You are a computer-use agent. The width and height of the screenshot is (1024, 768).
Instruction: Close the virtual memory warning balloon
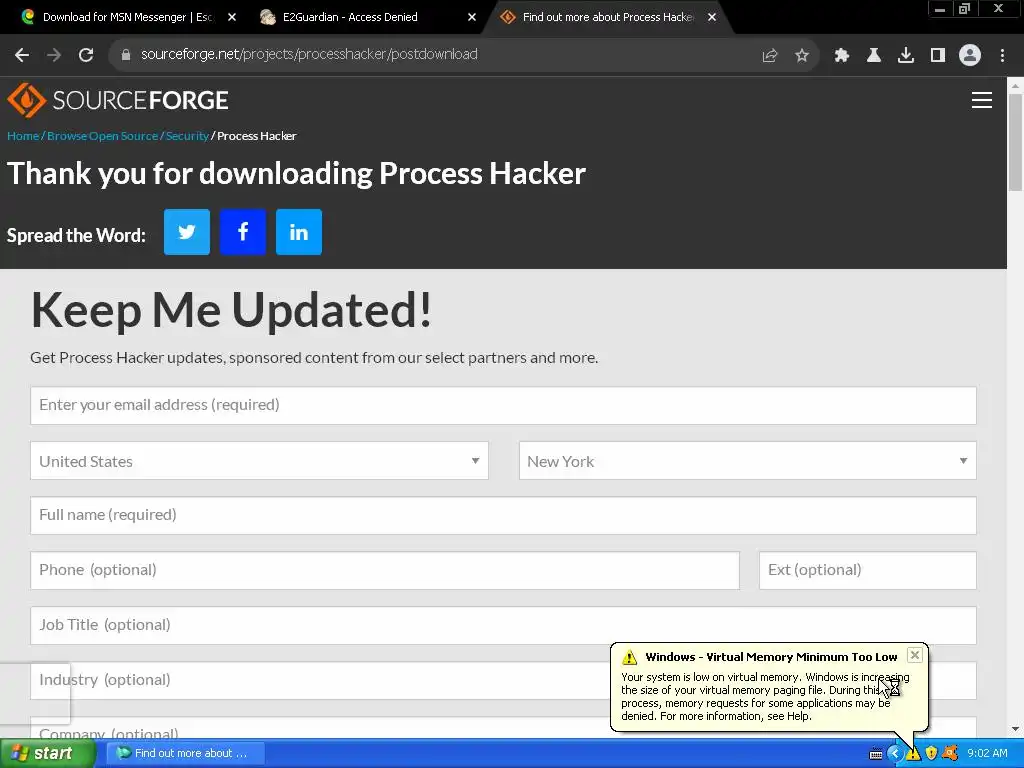coord(915,655)
